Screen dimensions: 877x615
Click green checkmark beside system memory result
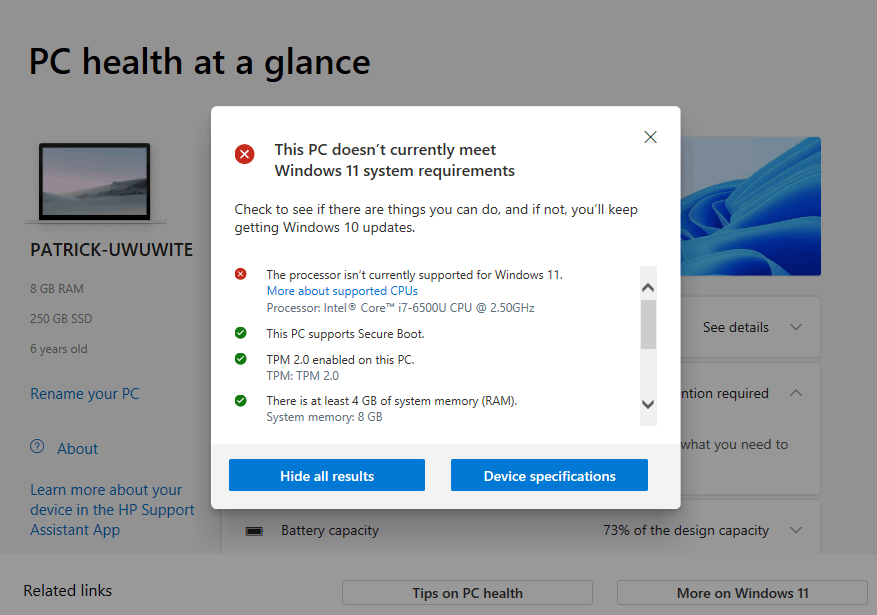click(240, 400)
